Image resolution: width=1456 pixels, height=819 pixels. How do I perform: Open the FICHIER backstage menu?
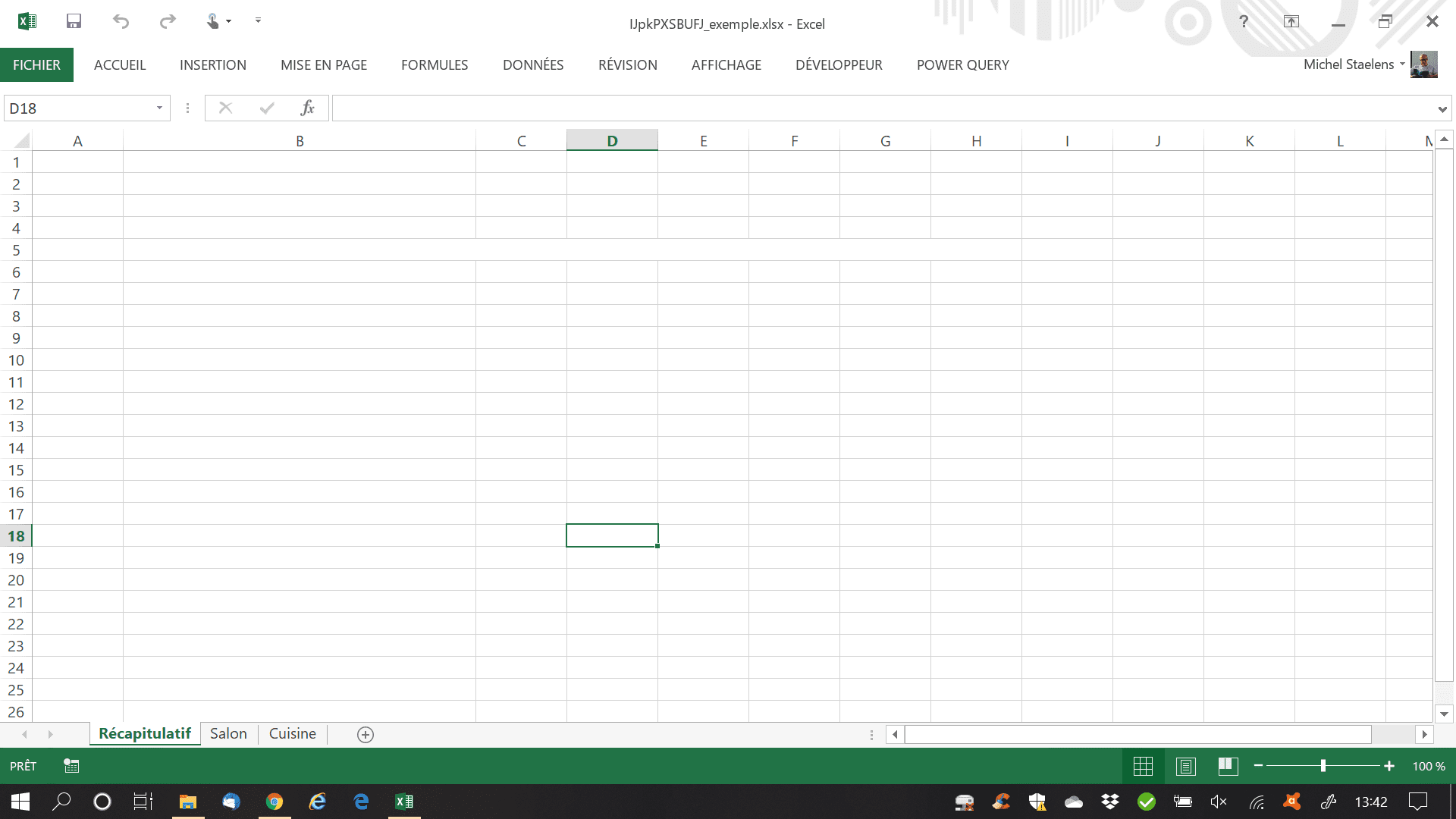pyautogui.click(x=36, y=65)
